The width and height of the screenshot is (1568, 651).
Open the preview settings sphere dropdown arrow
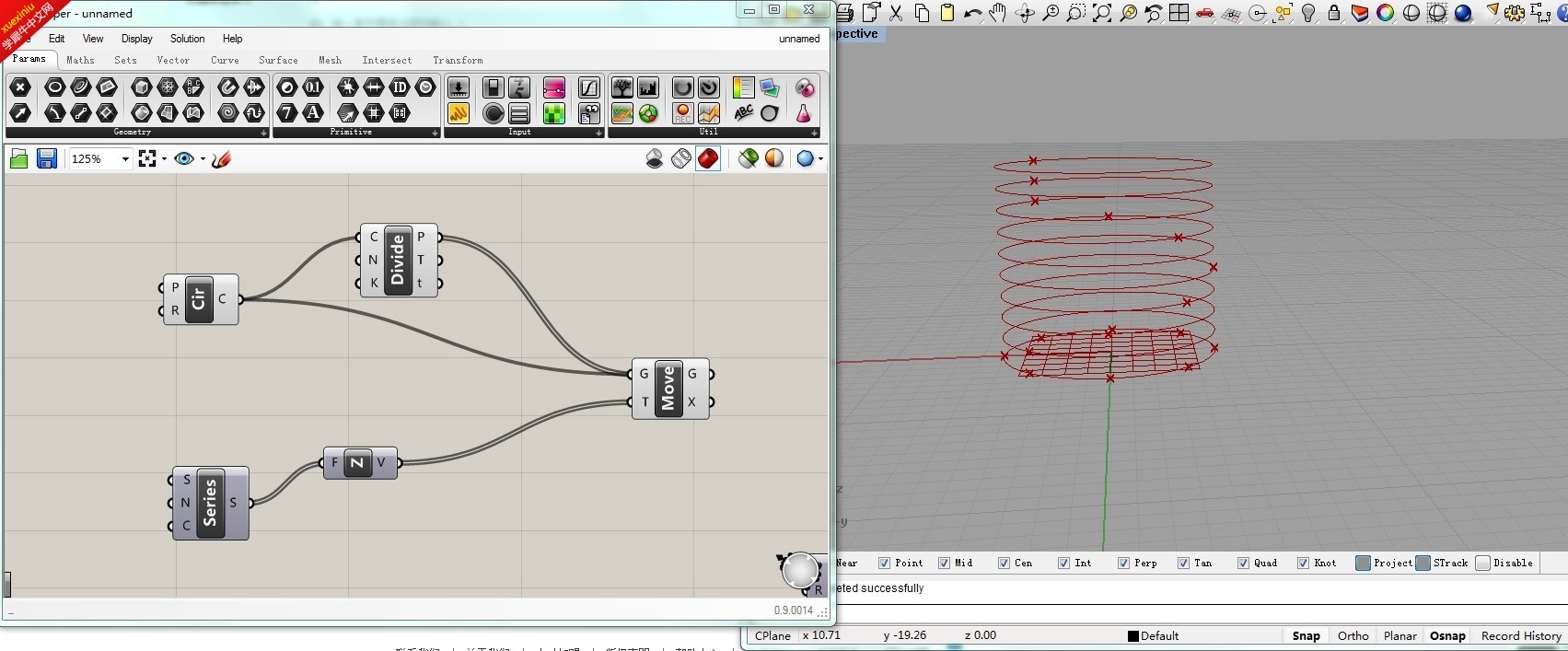[x=820, y=159]
